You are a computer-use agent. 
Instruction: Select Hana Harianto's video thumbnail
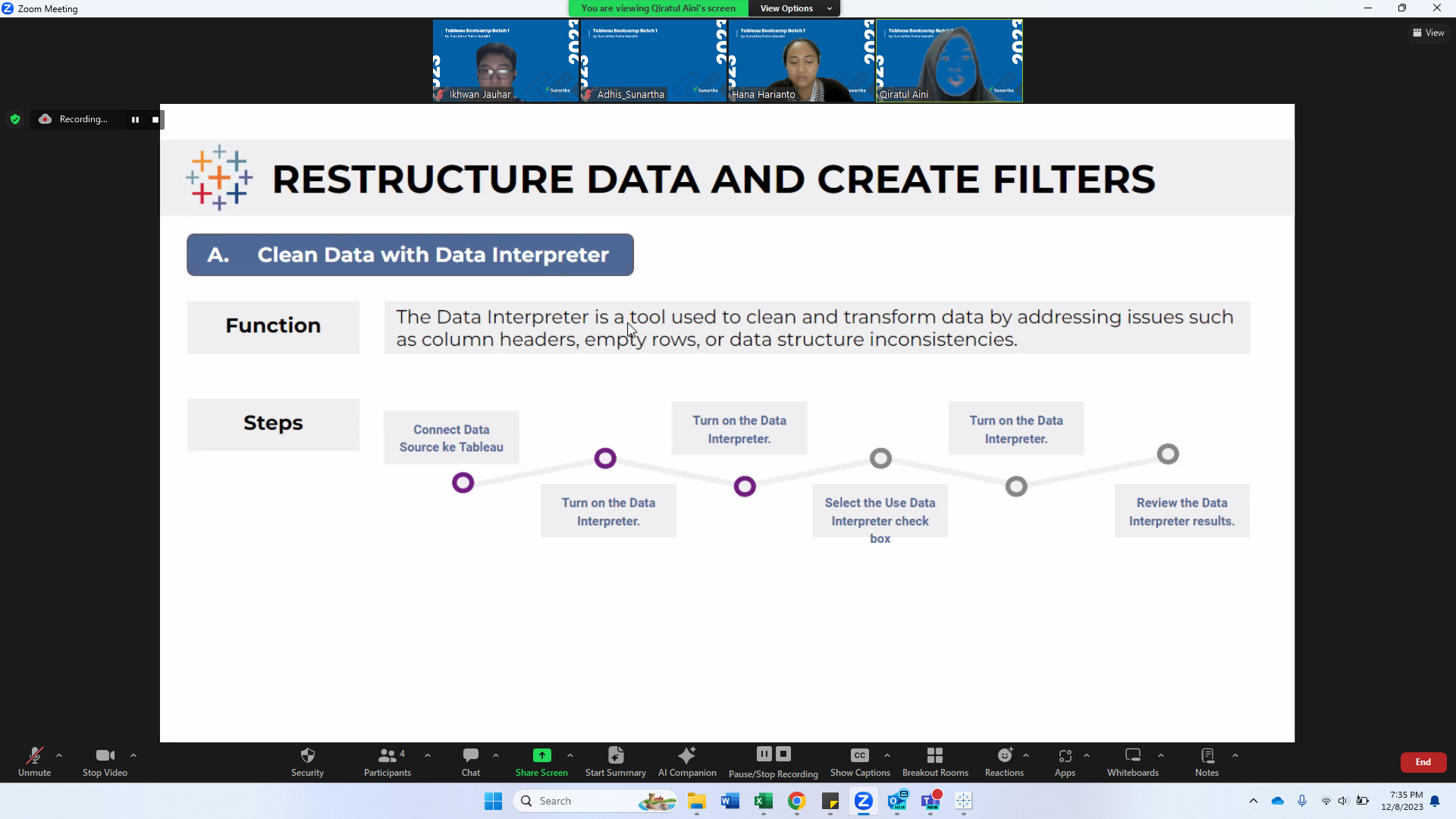point(801,61)
